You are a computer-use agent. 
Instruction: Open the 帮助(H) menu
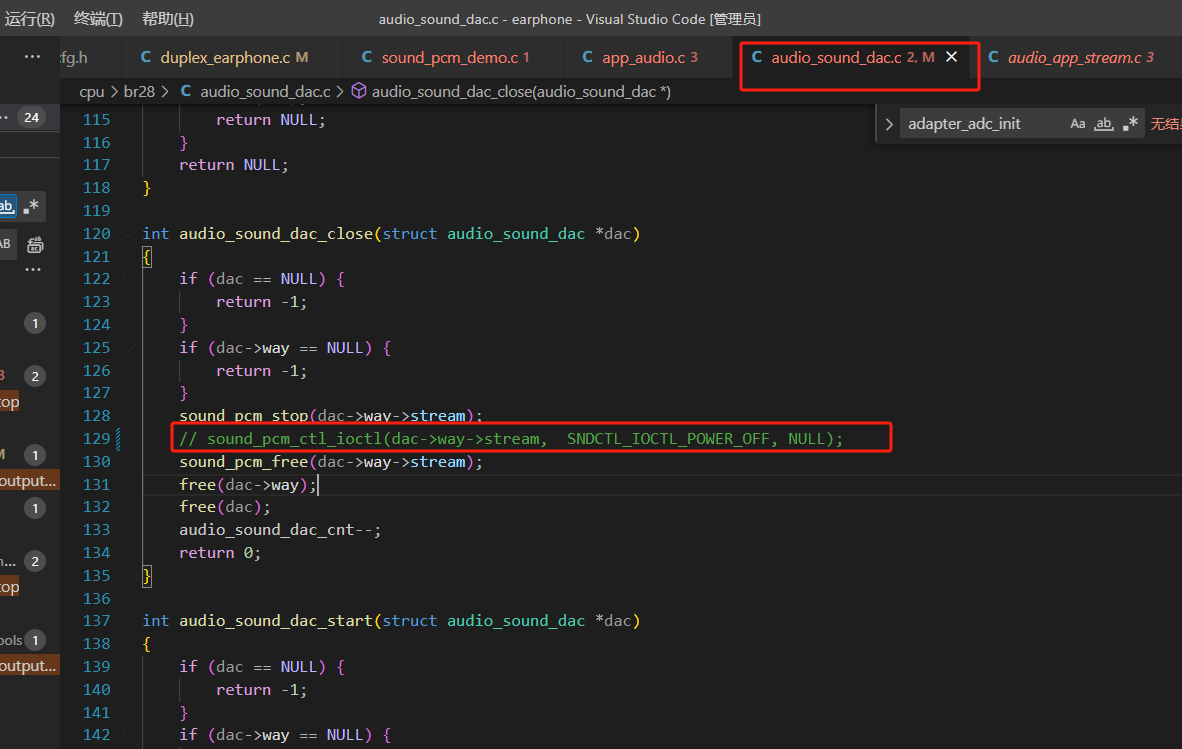coord(167,19)
